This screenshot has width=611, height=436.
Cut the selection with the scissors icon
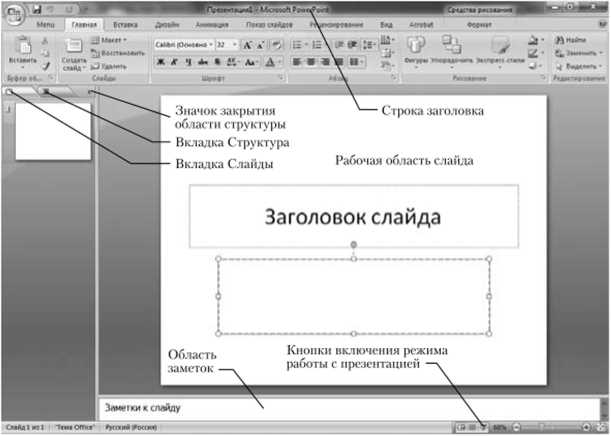(45, 41)
